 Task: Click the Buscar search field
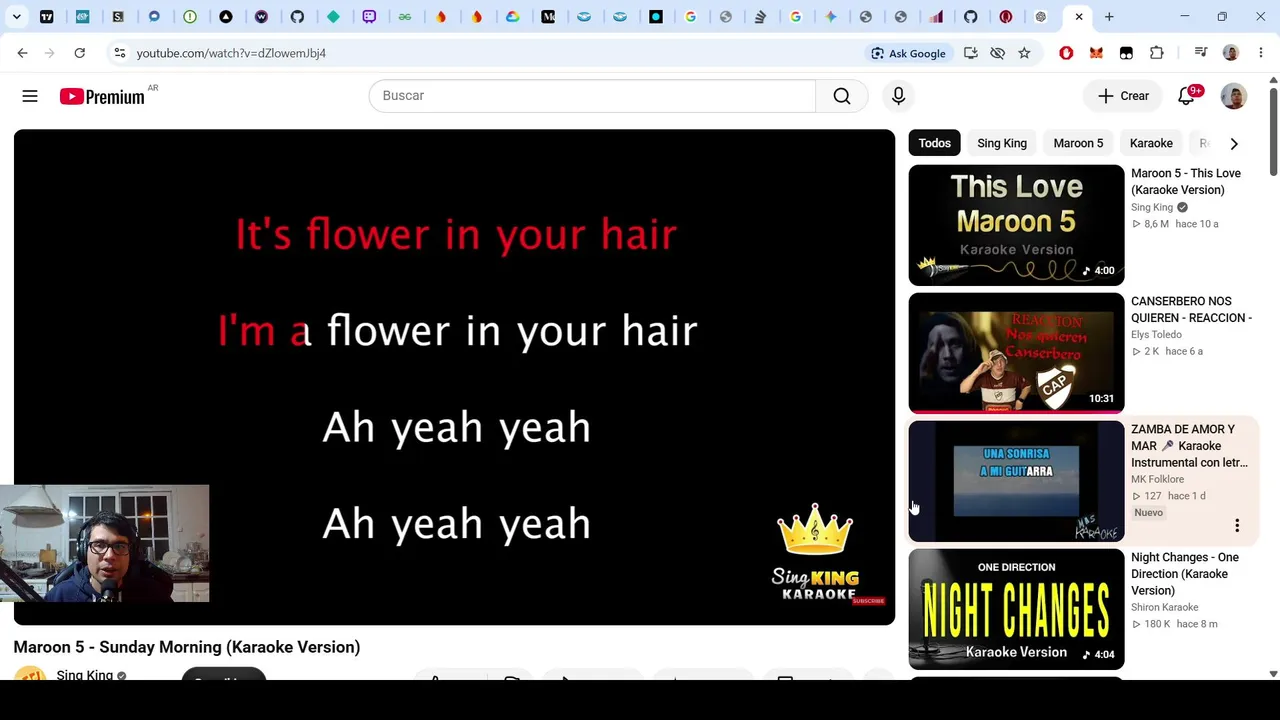tap(592, 96)
